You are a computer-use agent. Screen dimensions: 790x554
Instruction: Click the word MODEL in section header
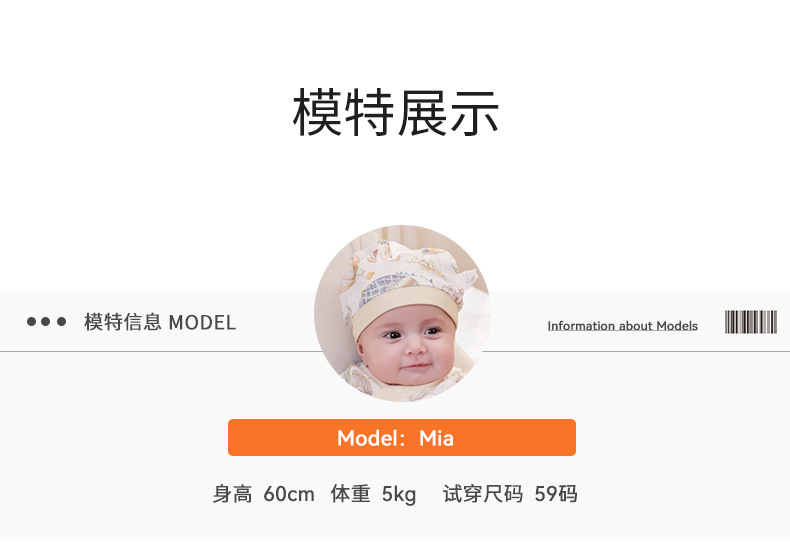click(202, 323)
